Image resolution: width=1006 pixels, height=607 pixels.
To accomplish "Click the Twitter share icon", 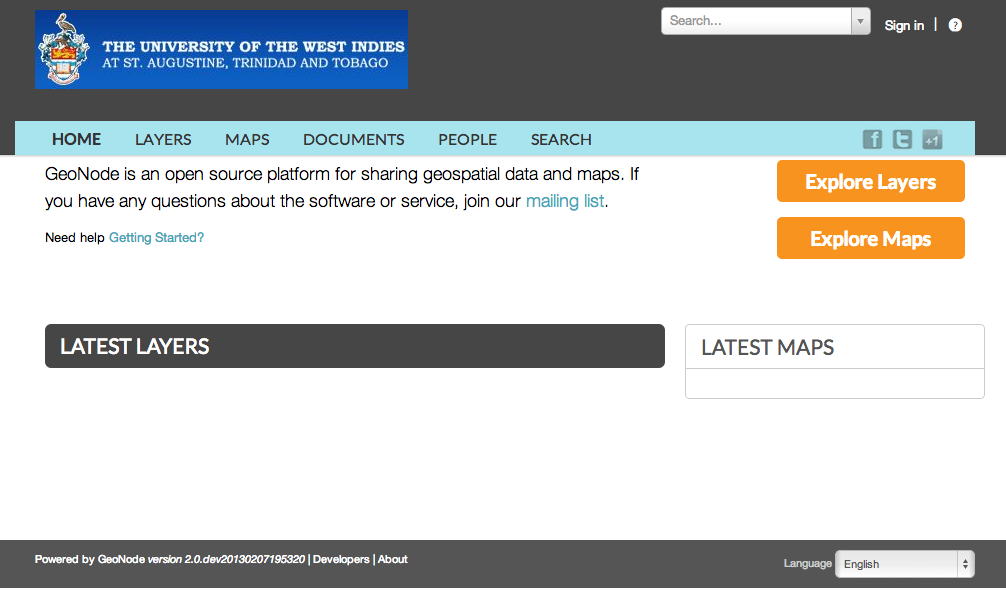I will [x=902, y=139].
